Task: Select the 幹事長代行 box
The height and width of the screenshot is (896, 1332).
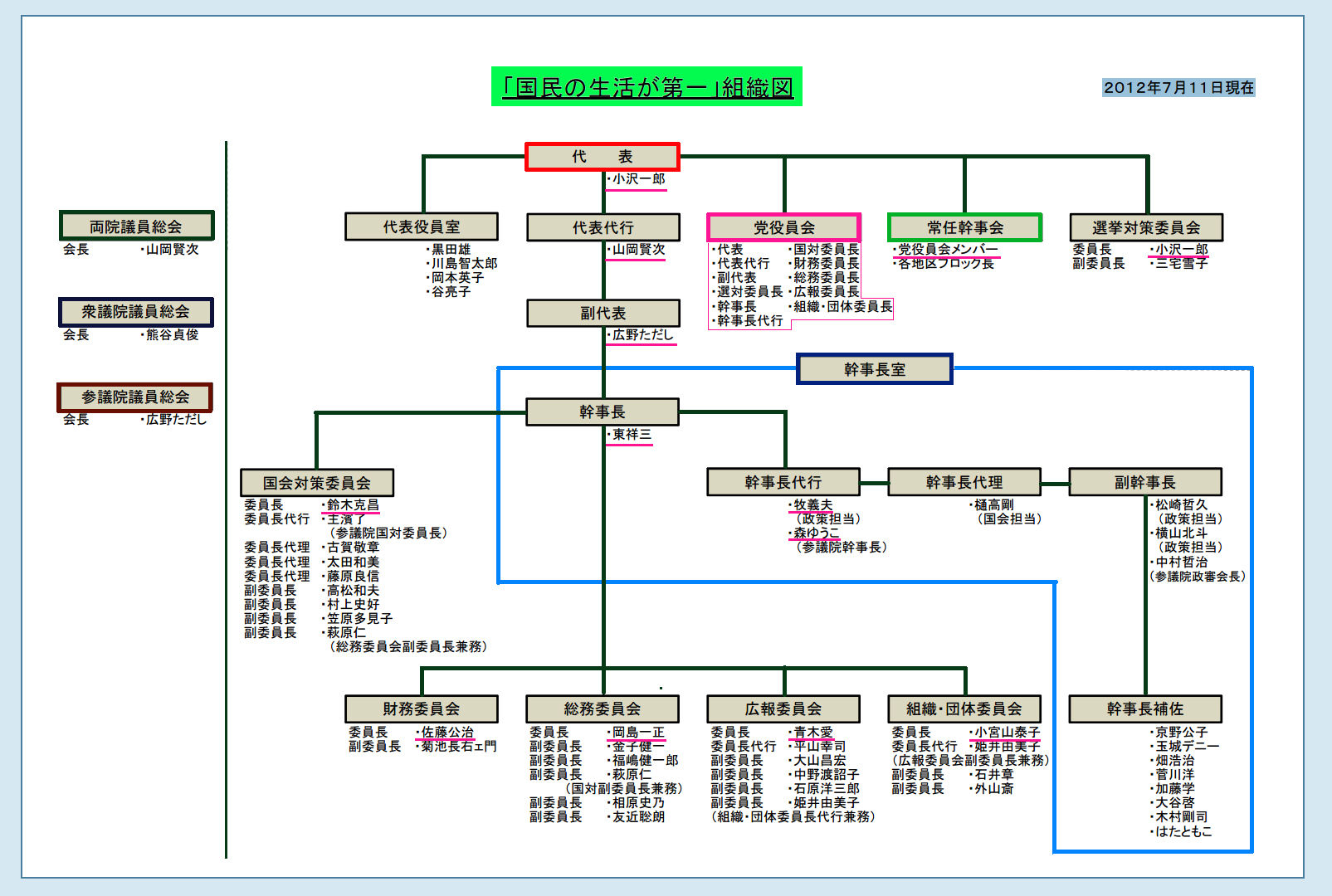Action: (x=783, y=482)
